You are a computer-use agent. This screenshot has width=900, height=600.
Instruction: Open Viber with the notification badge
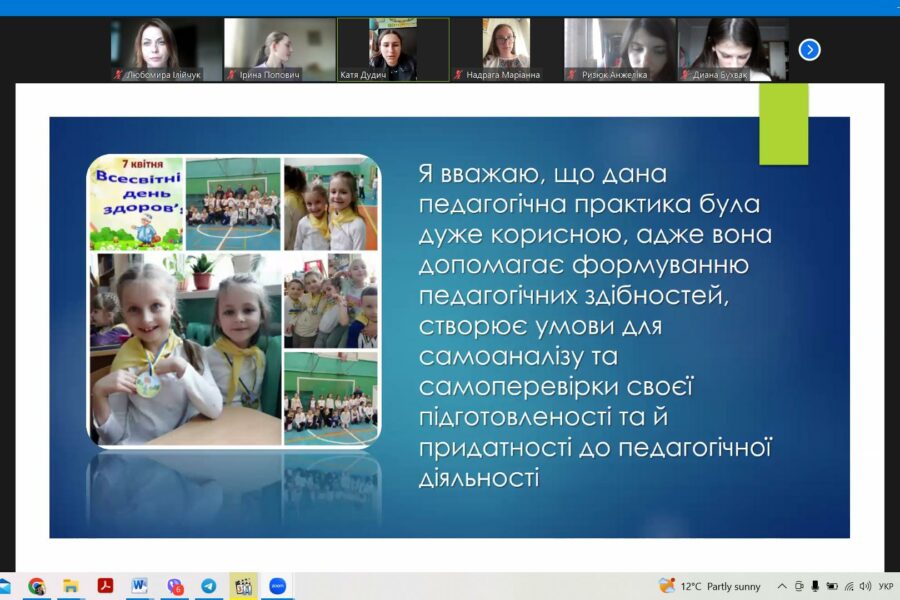pyautogui.click(x=175, y=586)
